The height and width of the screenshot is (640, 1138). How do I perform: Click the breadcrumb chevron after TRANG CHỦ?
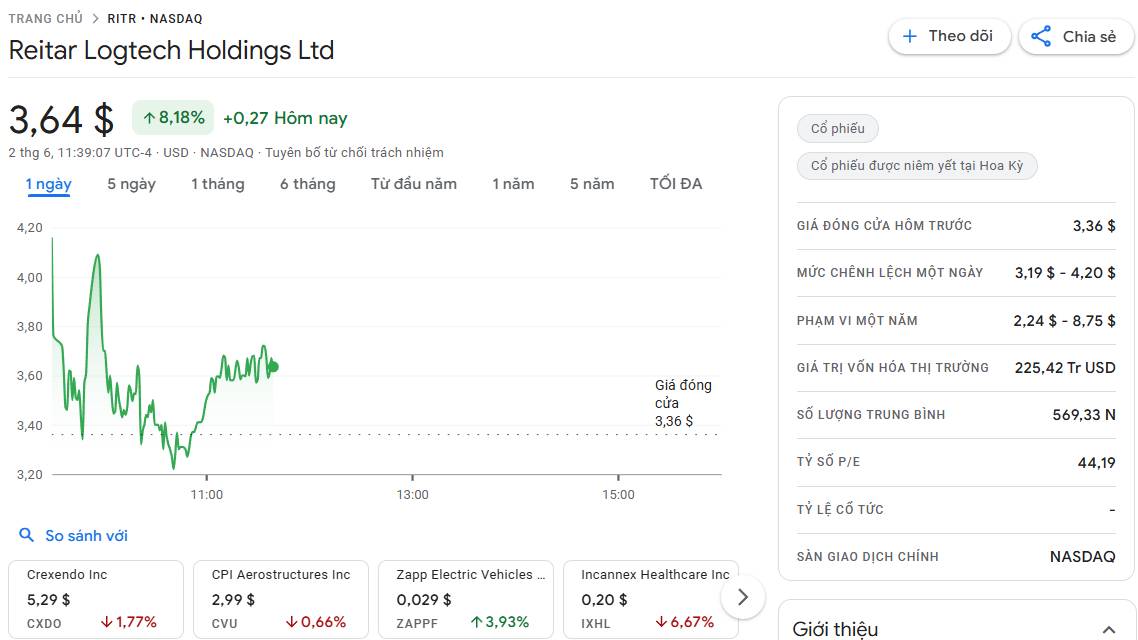click(x=95, y=19)
